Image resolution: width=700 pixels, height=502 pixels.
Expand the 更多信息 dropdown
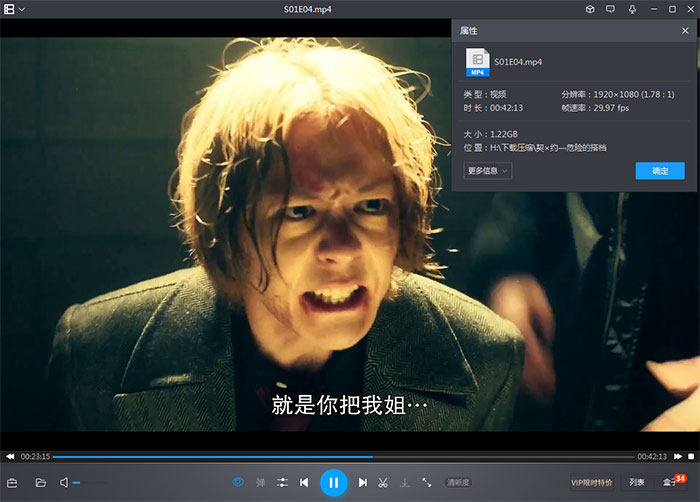[x=488, y=171]
